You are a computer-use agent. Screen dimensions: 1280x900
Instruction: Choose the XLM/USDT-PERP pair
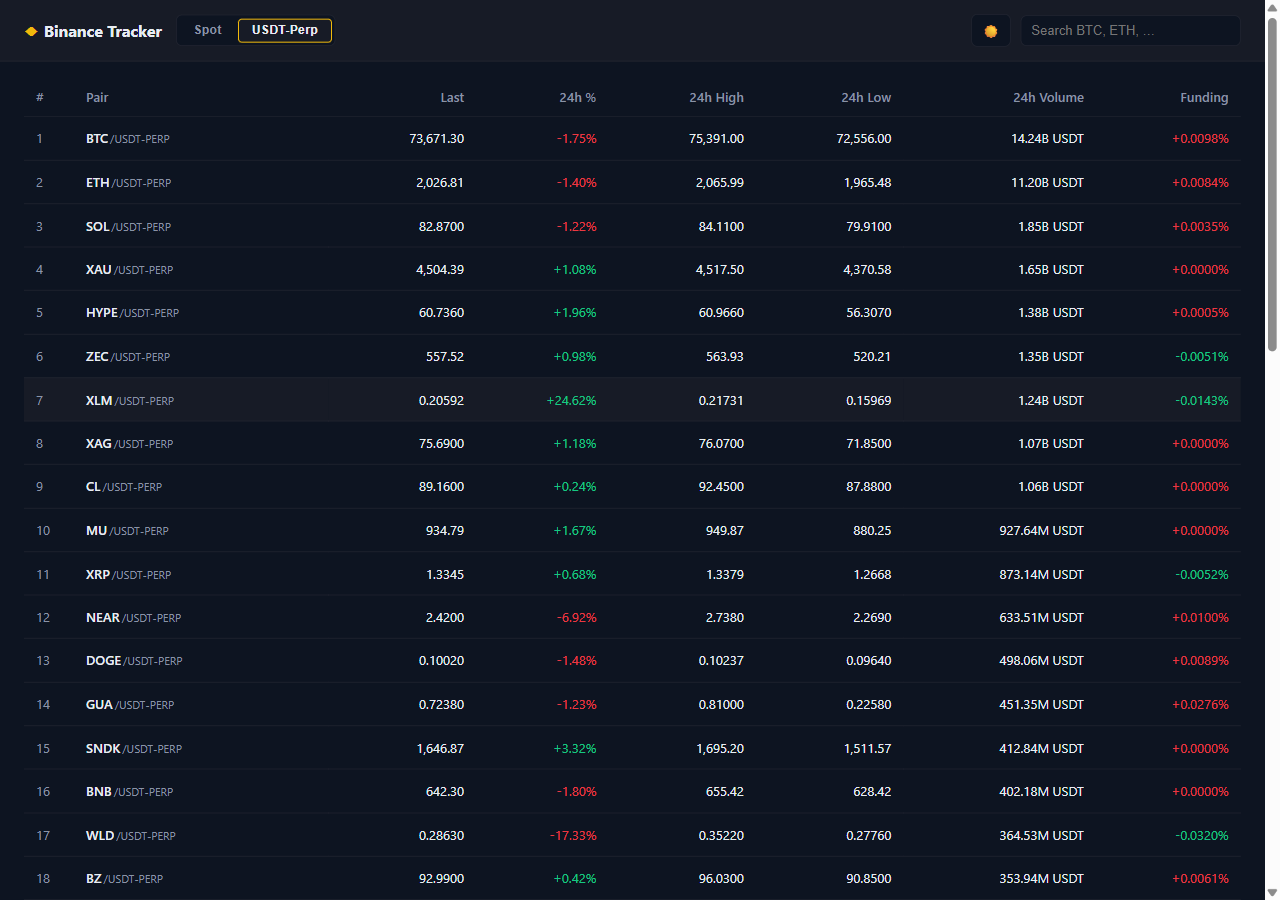coord(130,401)
